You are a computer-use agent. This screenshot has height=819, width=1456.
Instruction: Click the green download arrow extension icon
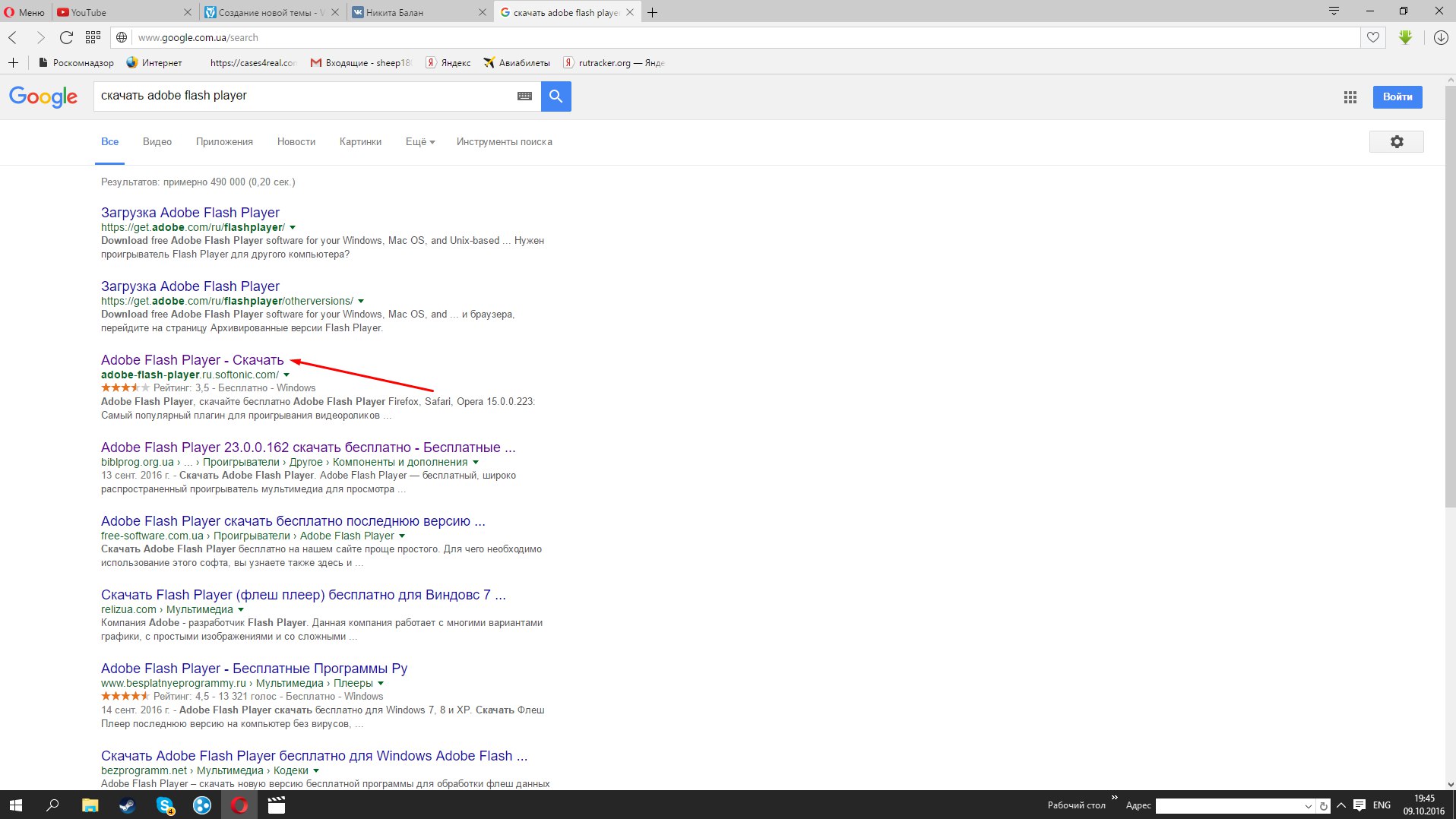1405,37
